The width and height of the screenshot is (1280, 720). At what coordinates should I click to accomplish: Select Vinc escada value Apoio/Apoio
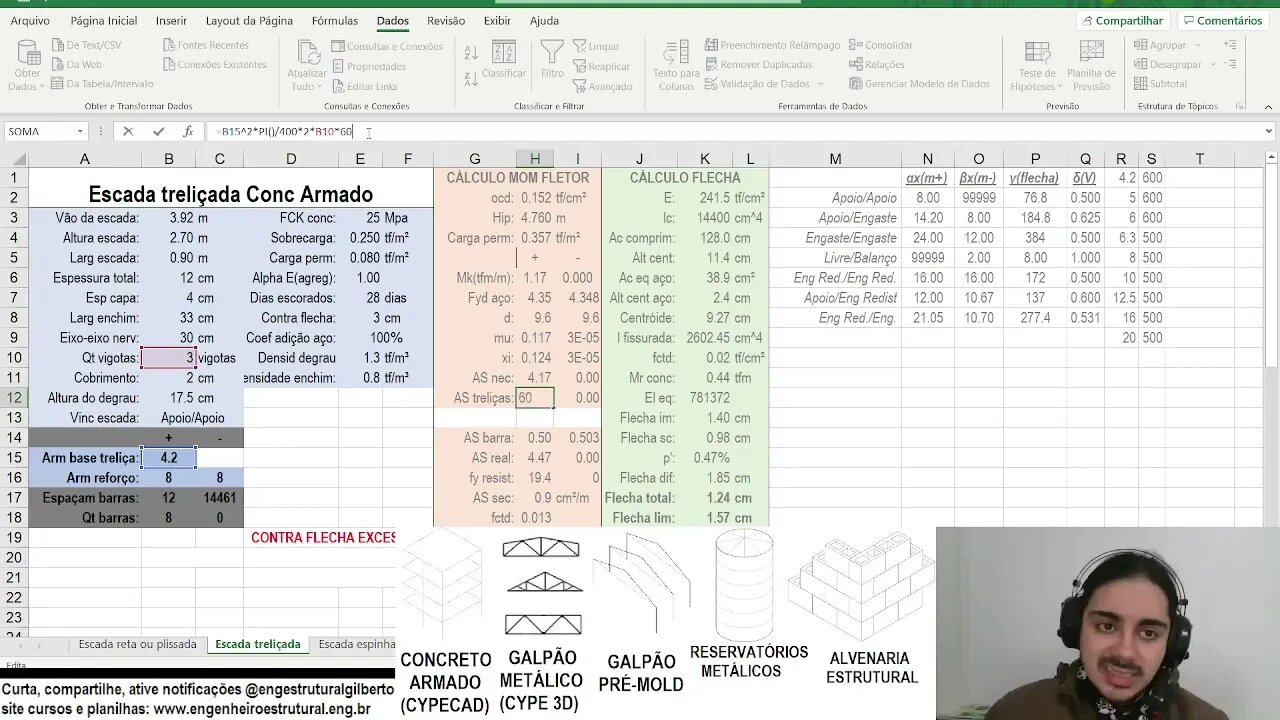193,418
